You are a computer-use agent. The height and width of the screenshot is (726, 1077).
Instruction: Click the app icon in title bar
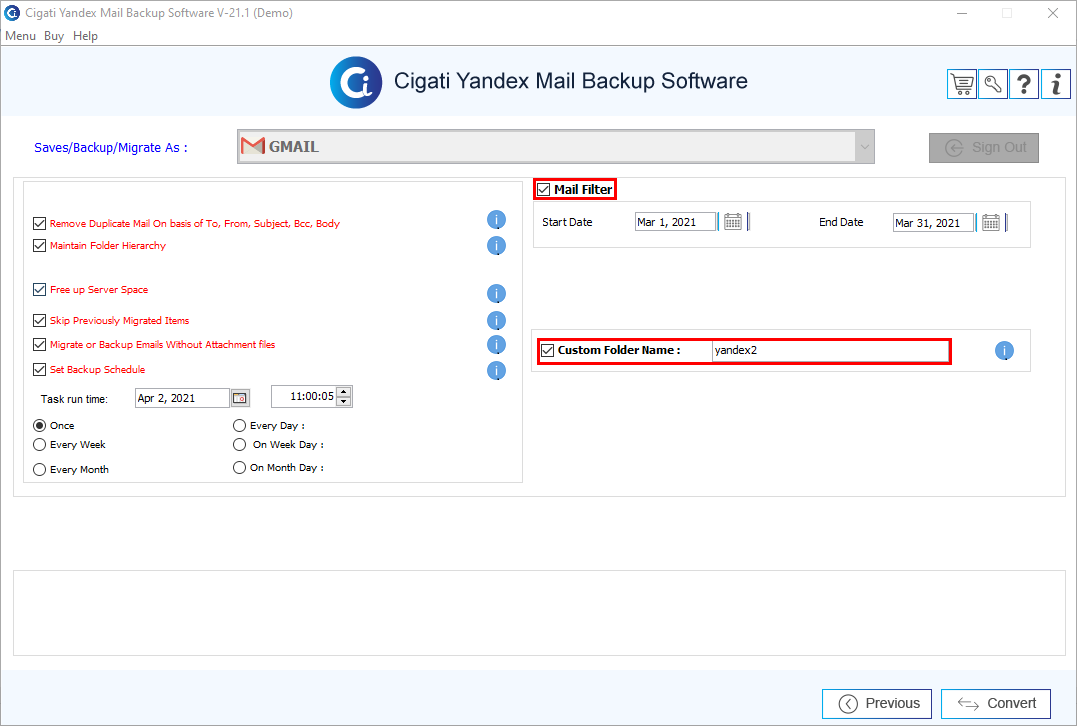12,12
